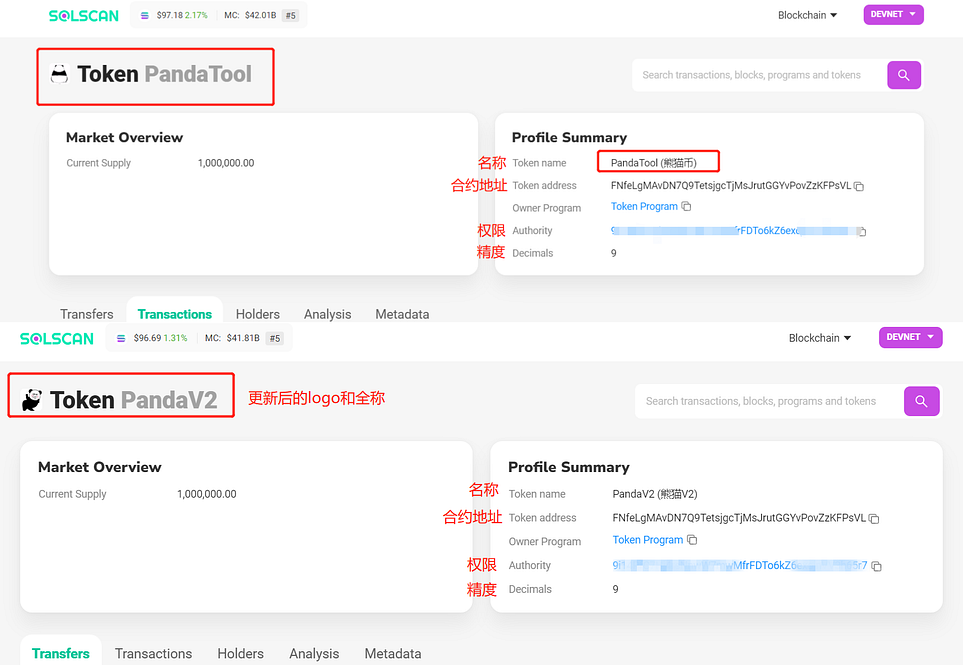This screenshot has height=665, width=963.
Task: Copy the Authority address in PandaV2 summary
Action: click(x=876, y=566)
